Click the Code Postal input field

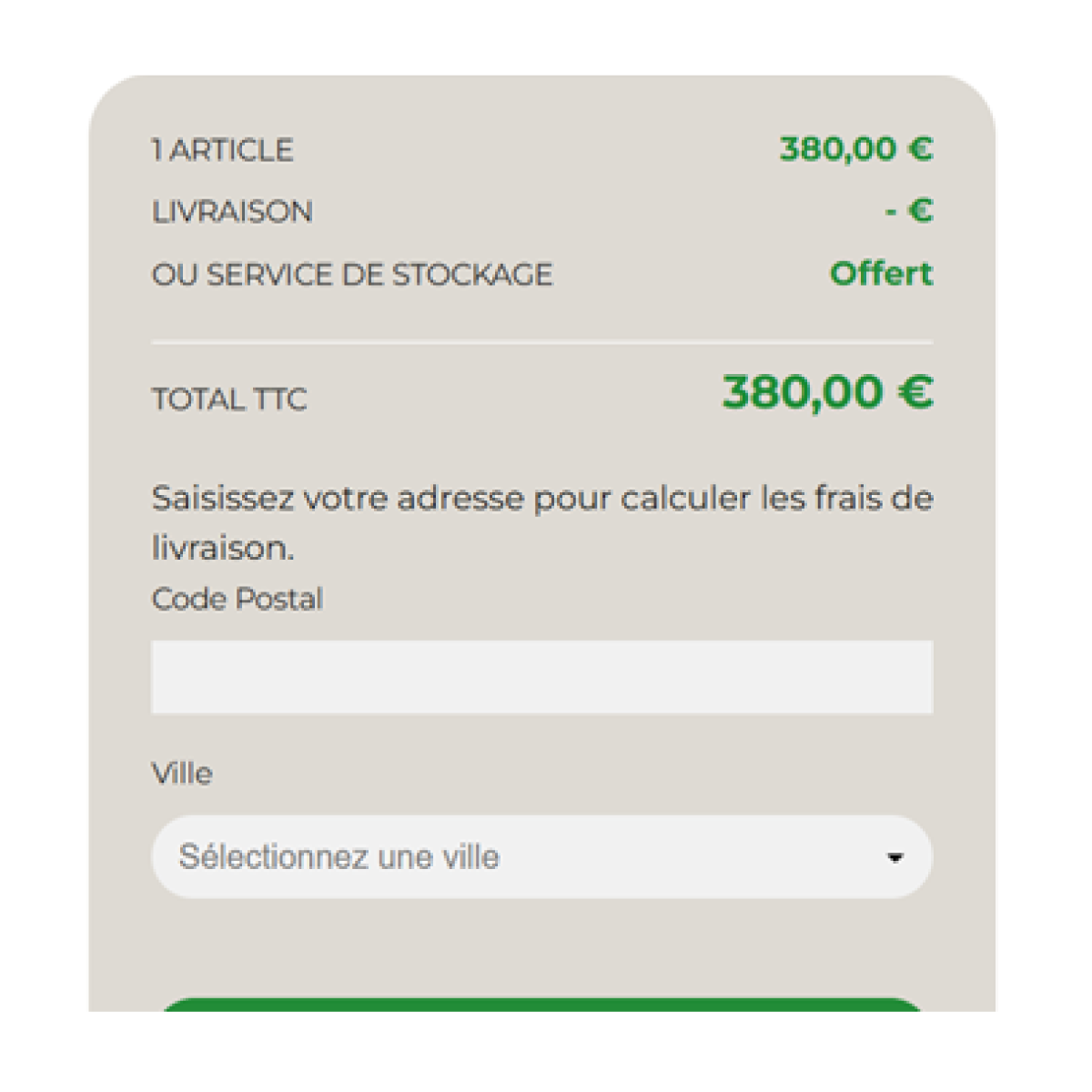[x=541, y=677]
